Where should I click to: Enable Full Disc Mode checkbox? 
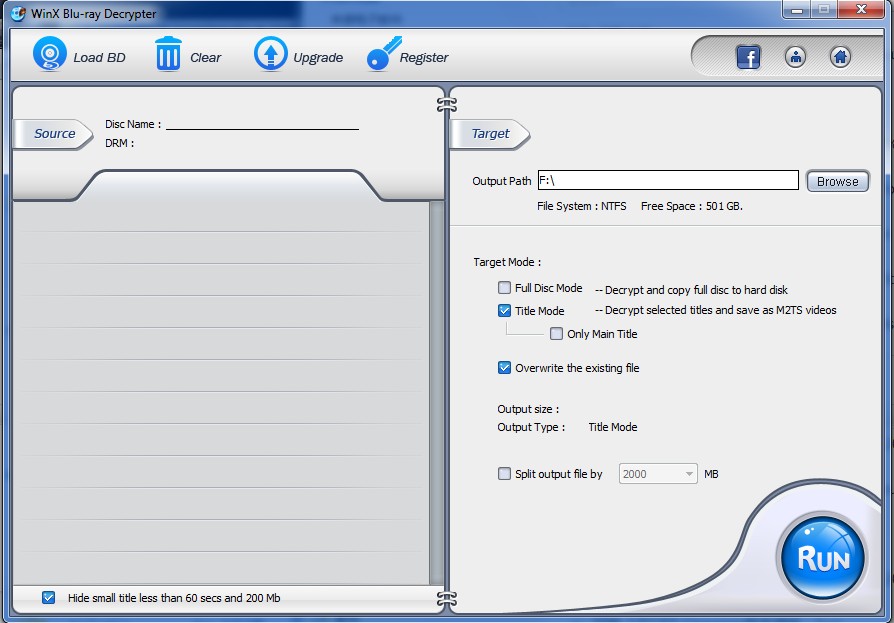pyautogui.click(x=505, y=288)
